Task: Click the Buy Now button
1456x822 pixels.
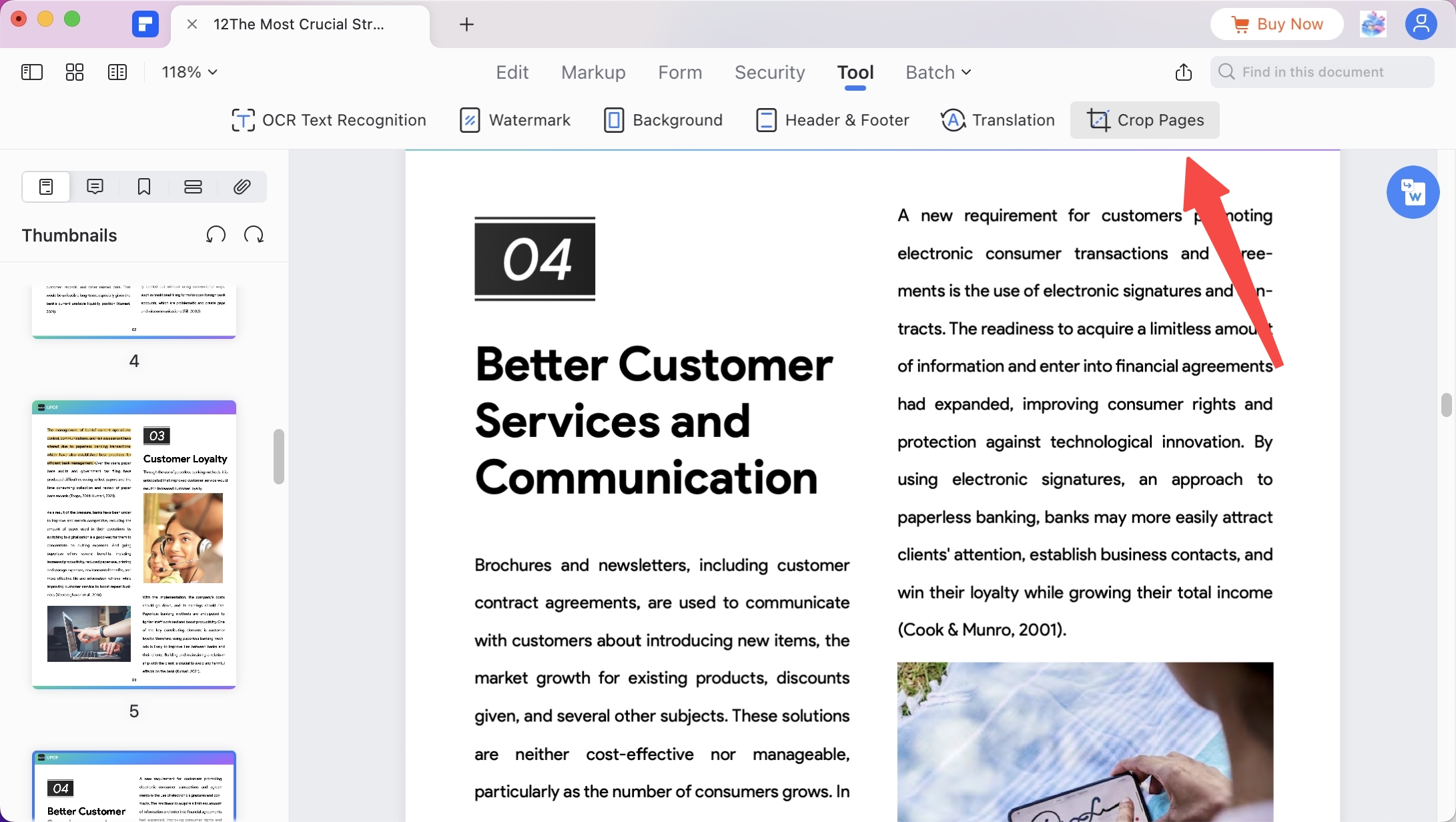Action: 1277,25
